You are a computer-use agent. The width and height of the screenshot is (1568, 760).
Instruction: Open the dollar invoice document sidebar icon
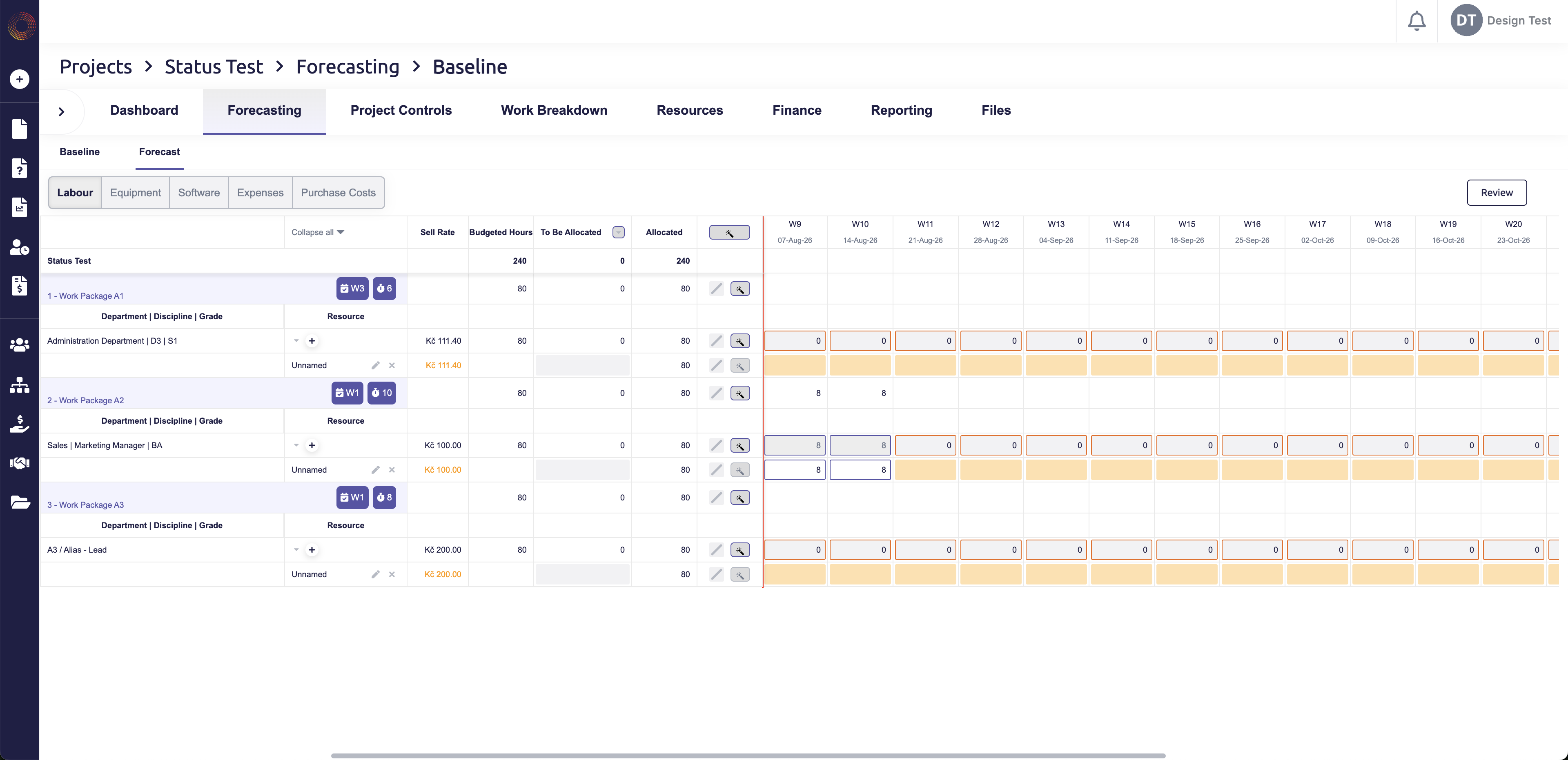click(x=20, y=285)
